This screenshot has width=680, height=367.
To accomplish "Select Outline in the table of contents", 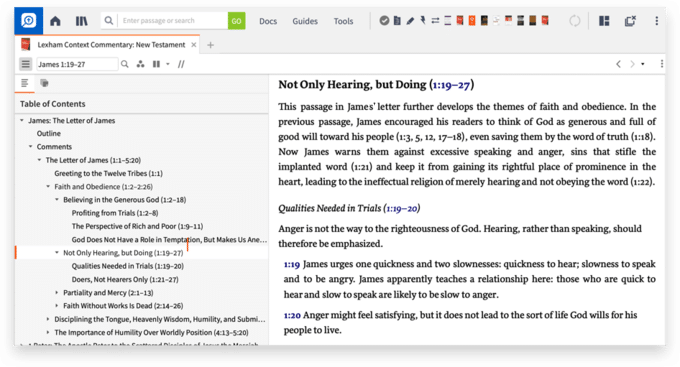I will pyautogui.click(x=49, y=133).
